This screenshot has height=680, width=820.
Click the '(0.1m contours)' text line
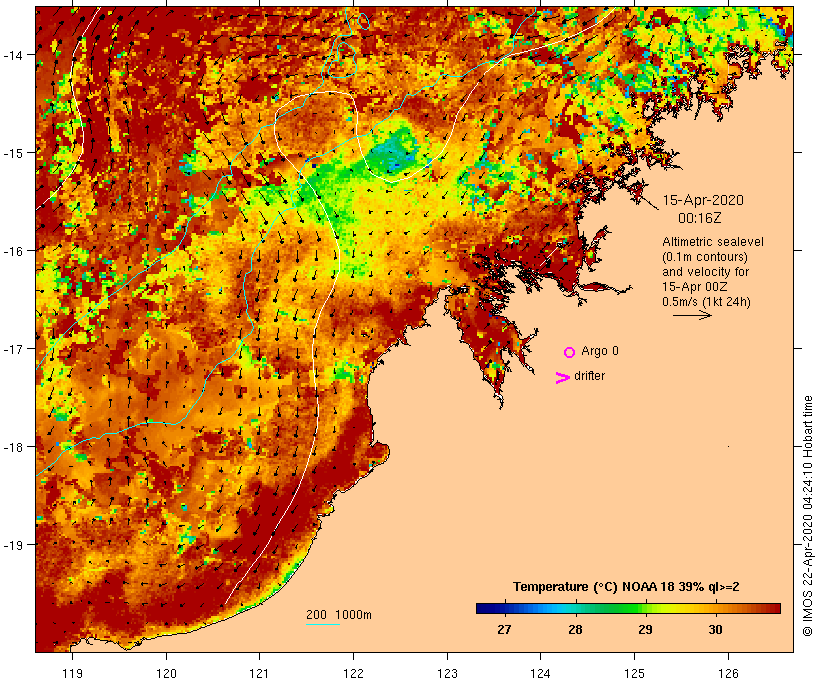(704, 257)
